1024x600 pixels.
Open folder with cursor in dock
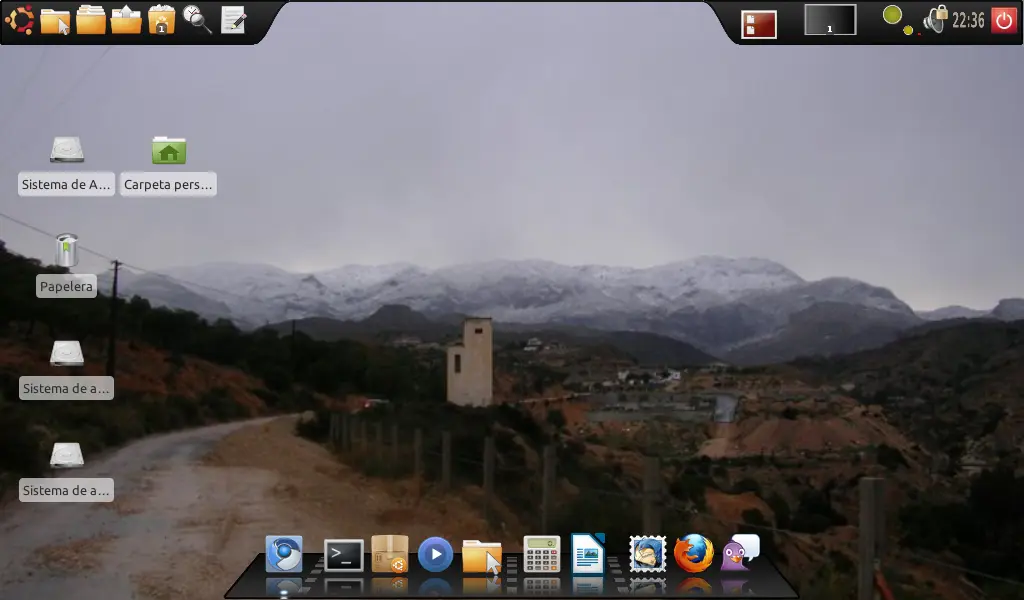(x=482, y=557)
